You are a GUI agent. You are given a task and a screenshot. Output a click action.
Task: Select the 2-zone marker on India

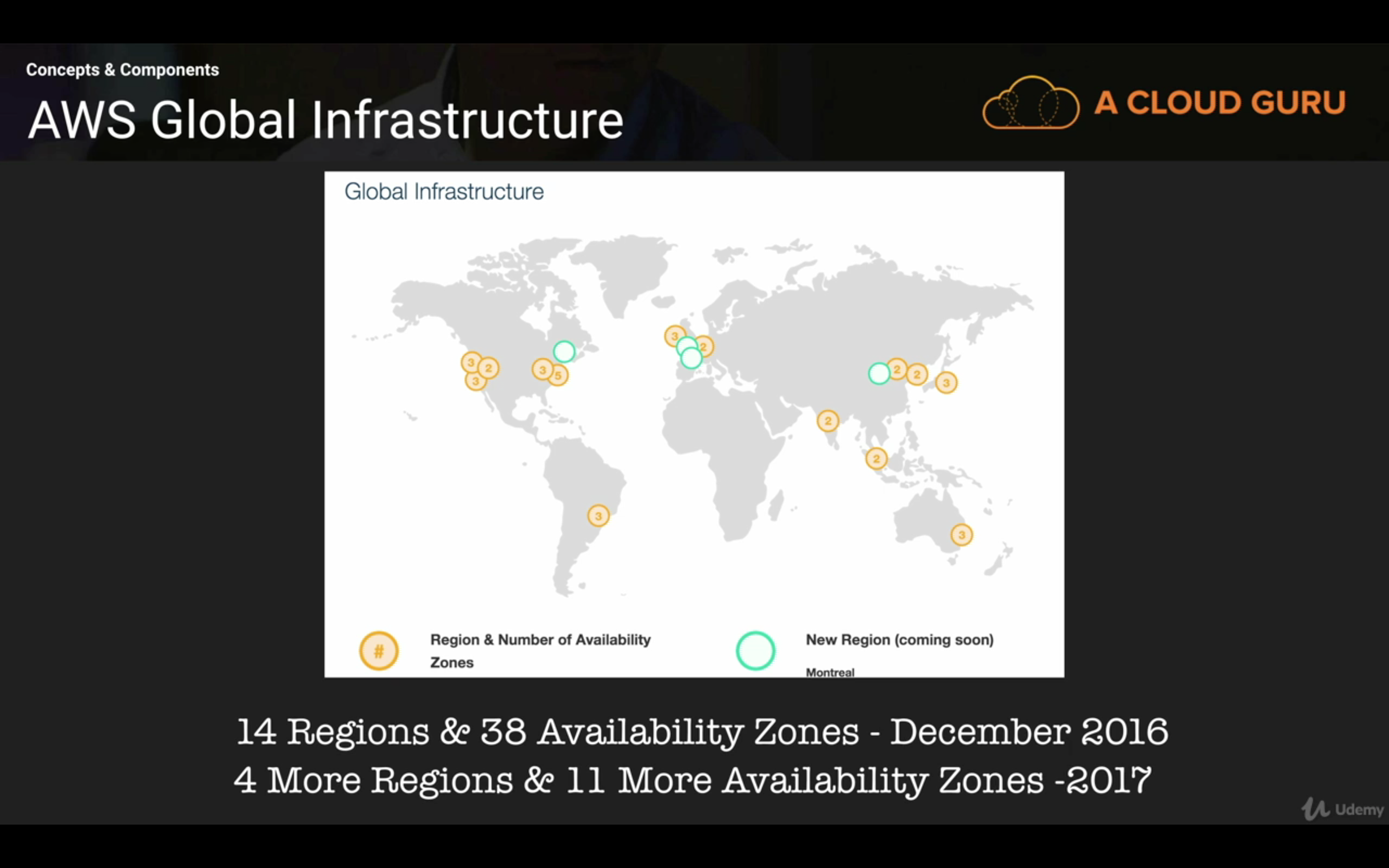click(828, 421)
